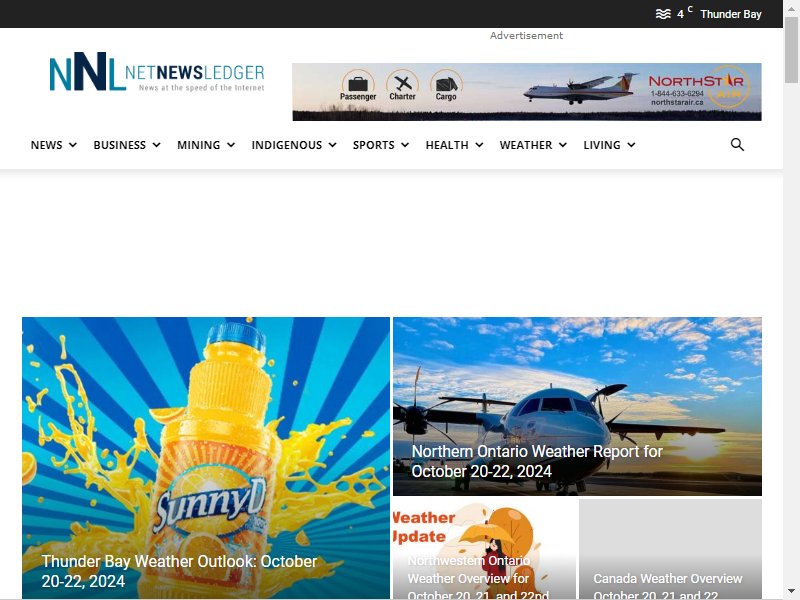This screenshot has height=600, width=800.
Task: Open Thunder Bay Weather Outlook article headline
Action: pos(179,571)
